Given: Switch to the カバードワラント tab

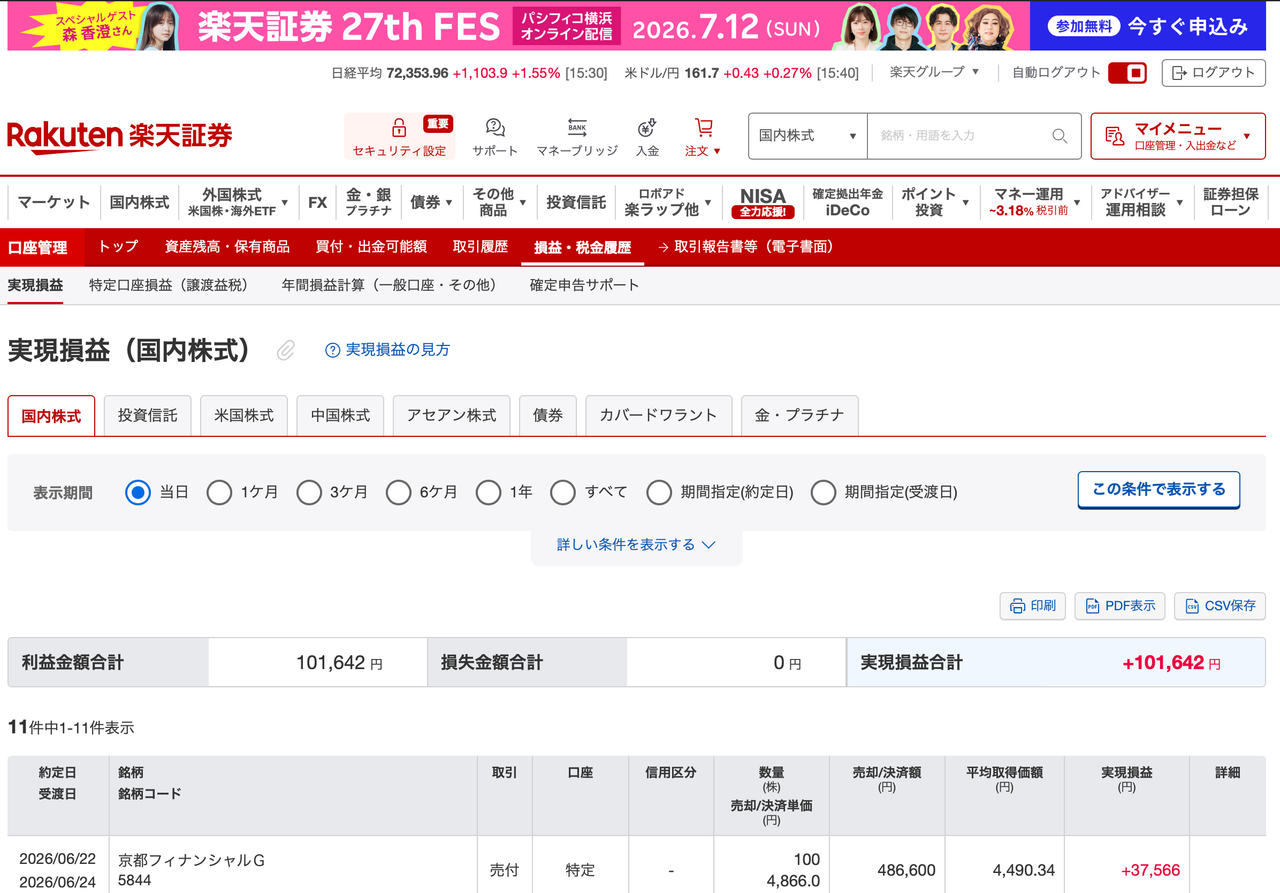Looking at the screenshot, I should (659, 415).
